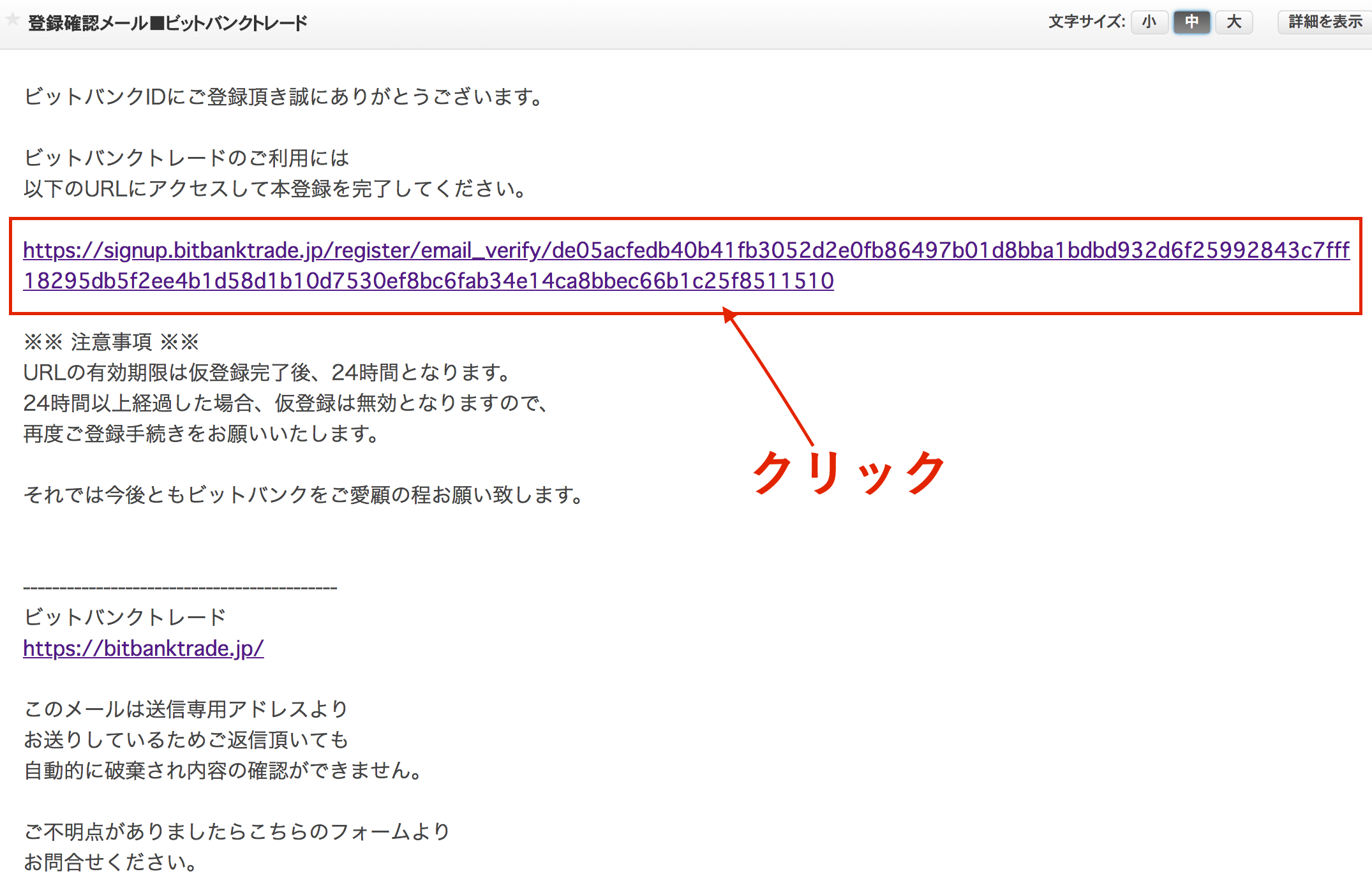Click the line URLの有効期限は仮登録完了後、24時間となります。
Screen dimensions: 1372x874
(x=267, y=373)
